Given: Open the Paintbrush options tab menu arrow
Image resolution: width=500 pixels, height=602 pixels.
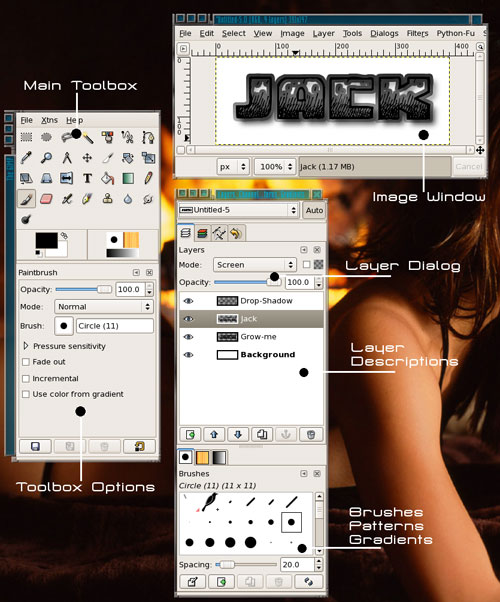Looking at the screenshot, I should [136, 272].
